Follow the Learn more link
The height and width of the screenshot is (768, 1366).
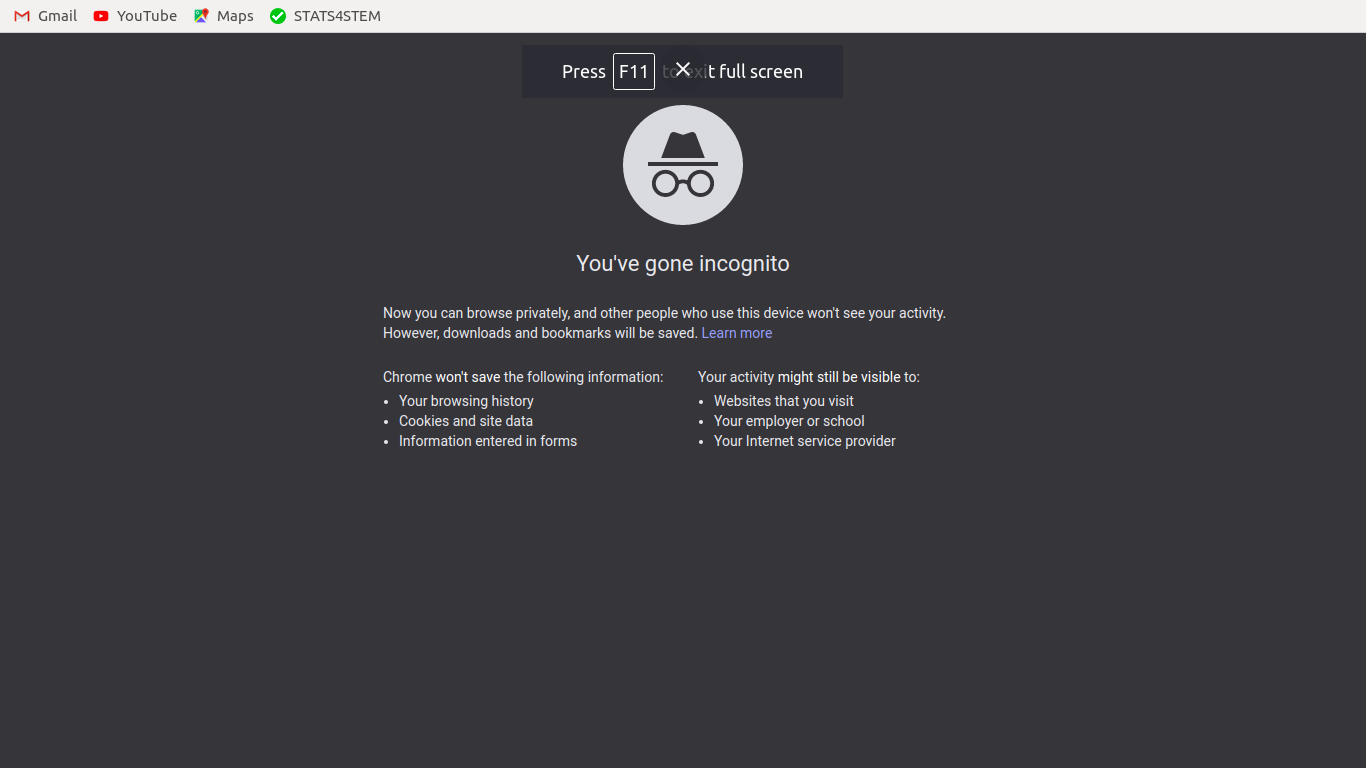[x=737, y=333]
